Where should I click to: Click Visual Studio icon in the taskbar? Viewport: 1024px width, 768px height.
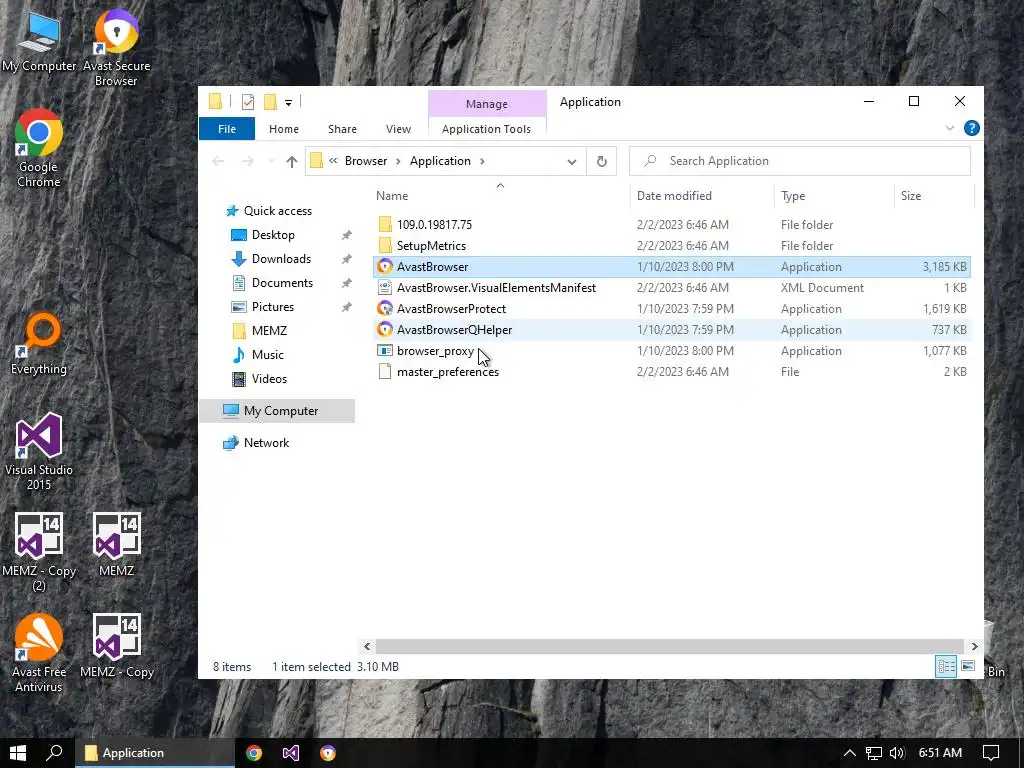tap(291, 753)
